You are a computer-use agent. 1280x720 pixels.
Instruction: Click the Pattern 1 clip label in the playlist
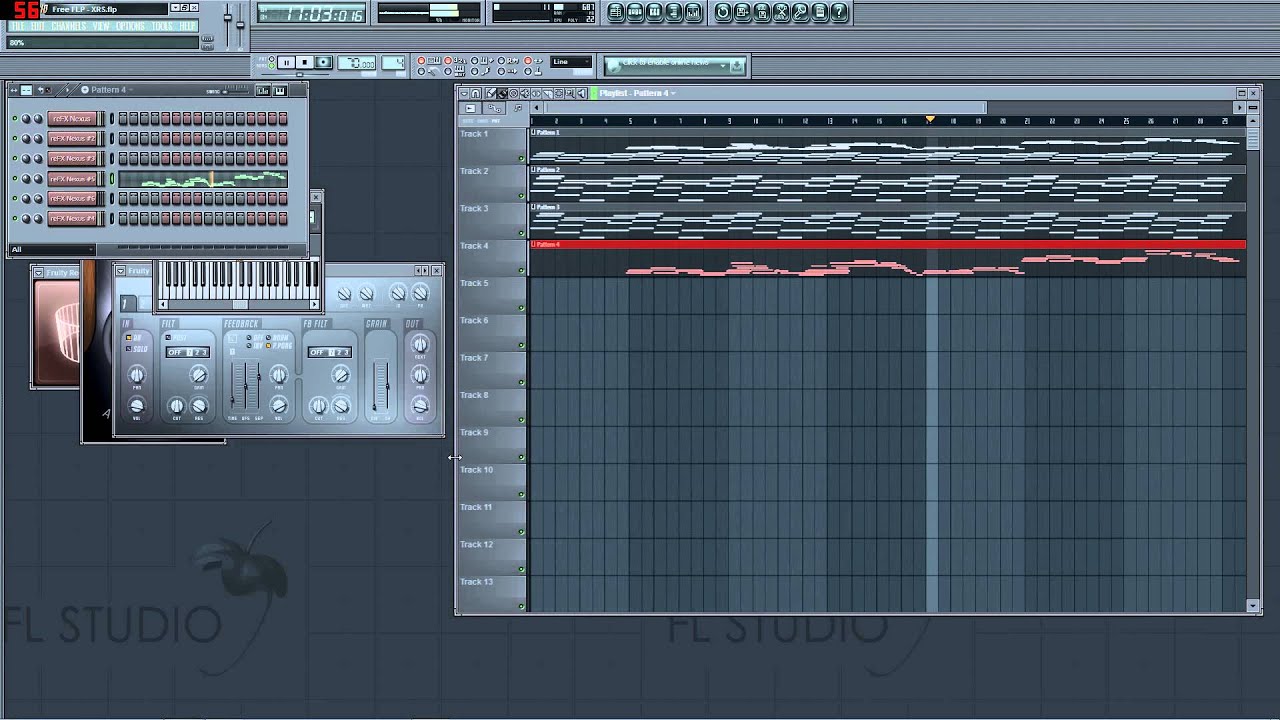pos(546,132)
